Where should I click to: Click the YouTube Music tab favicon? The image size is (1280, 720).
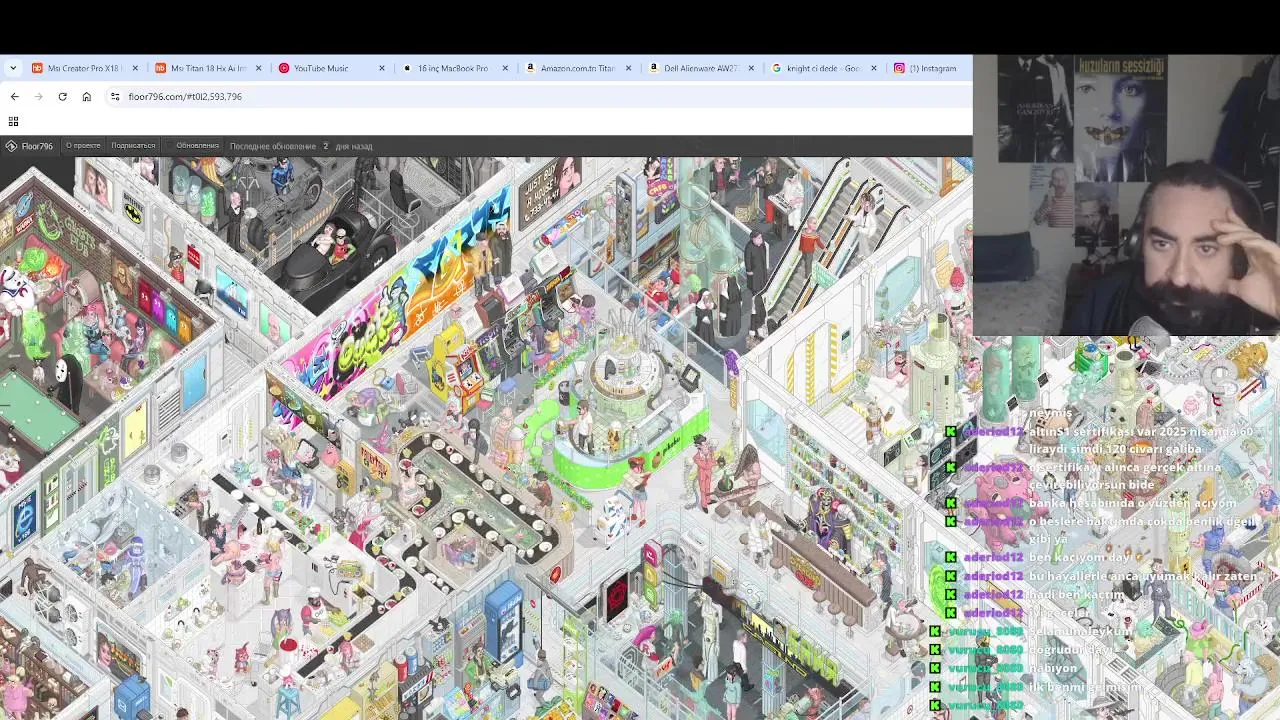point(284,68)
